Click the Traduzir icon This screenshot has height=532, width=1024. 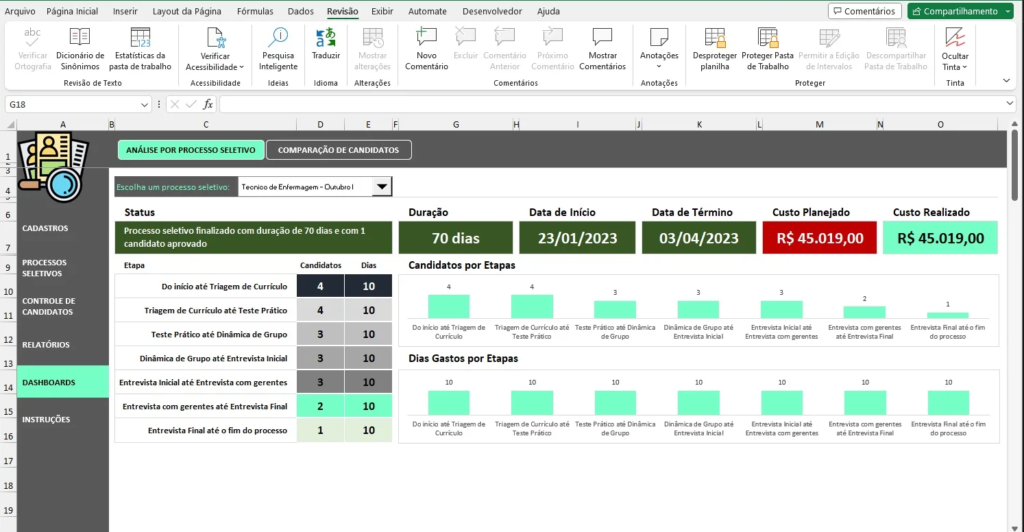coord(326,38)
